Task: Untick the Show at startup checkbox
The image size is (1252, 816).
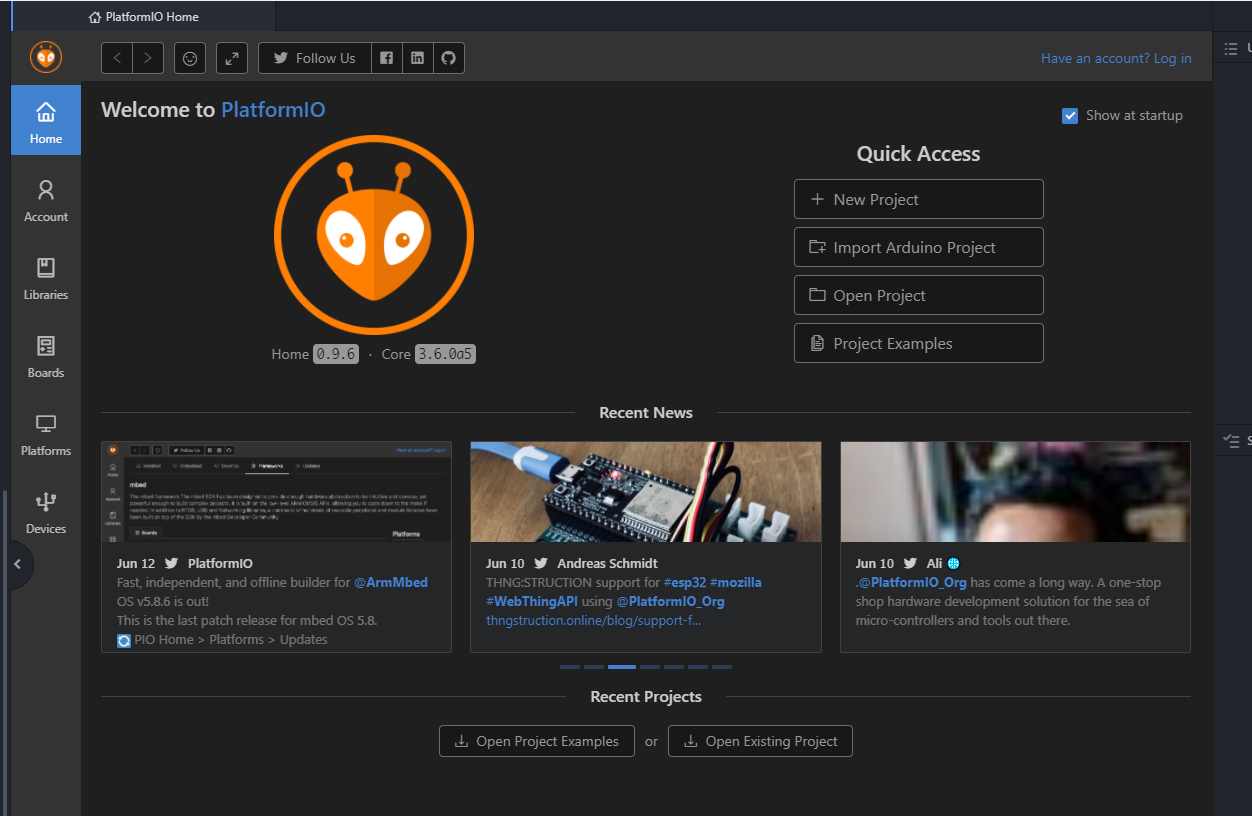Action: (1070, 116)
